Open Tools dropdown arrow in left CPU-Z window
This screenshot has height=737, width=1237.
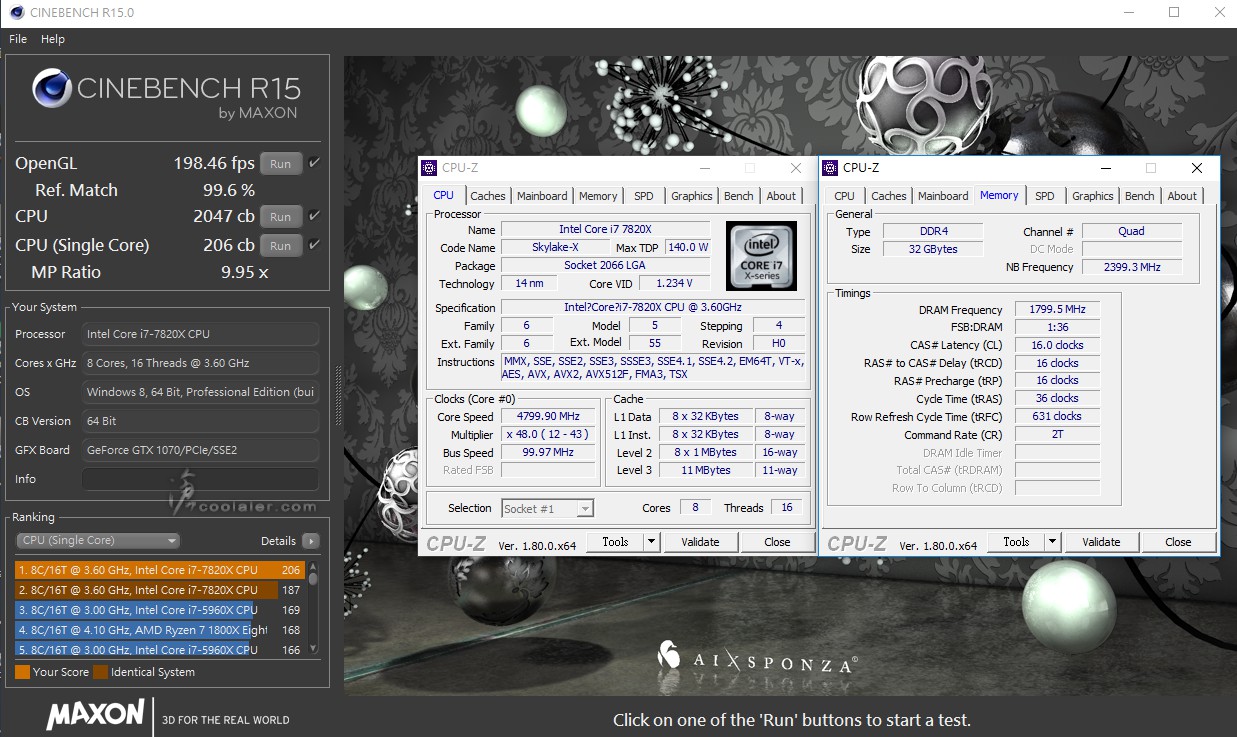[x=651, y=542]
